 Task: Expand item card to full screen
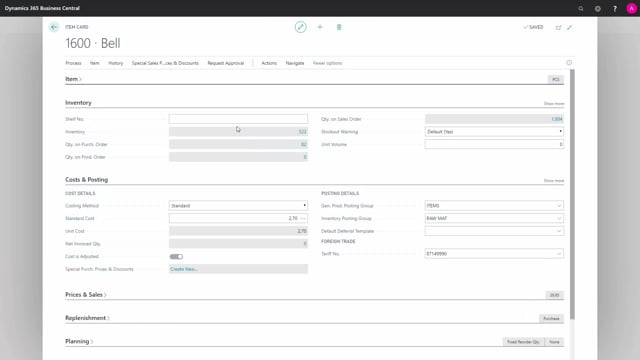coord(569,27)
